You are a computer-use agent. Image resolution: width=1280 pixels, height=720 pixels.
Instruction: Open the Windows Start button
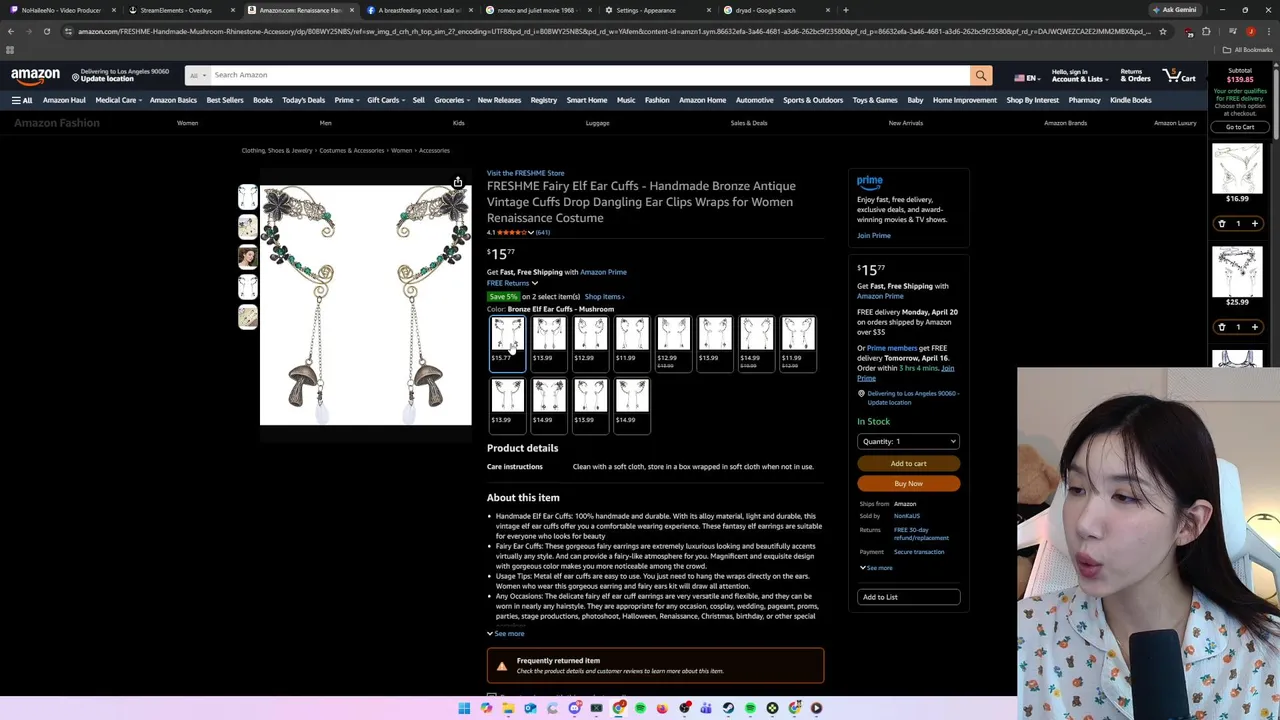click(x=464, y=708)
